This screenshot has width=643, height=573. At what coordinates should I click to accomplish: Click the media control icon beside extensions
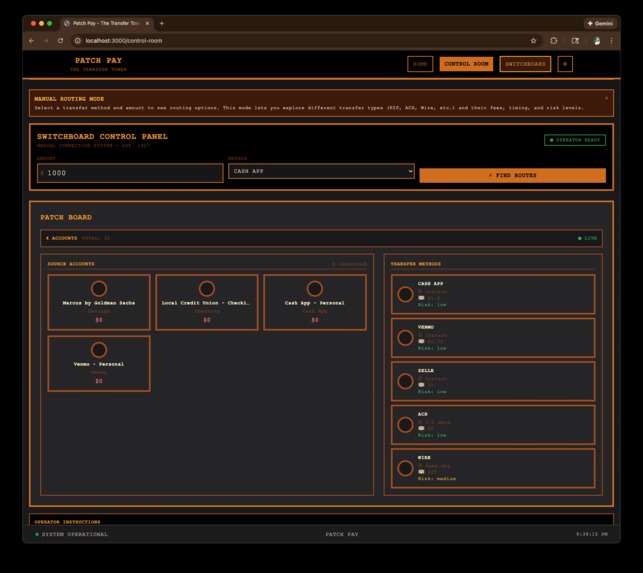click(x=575, y=41)
